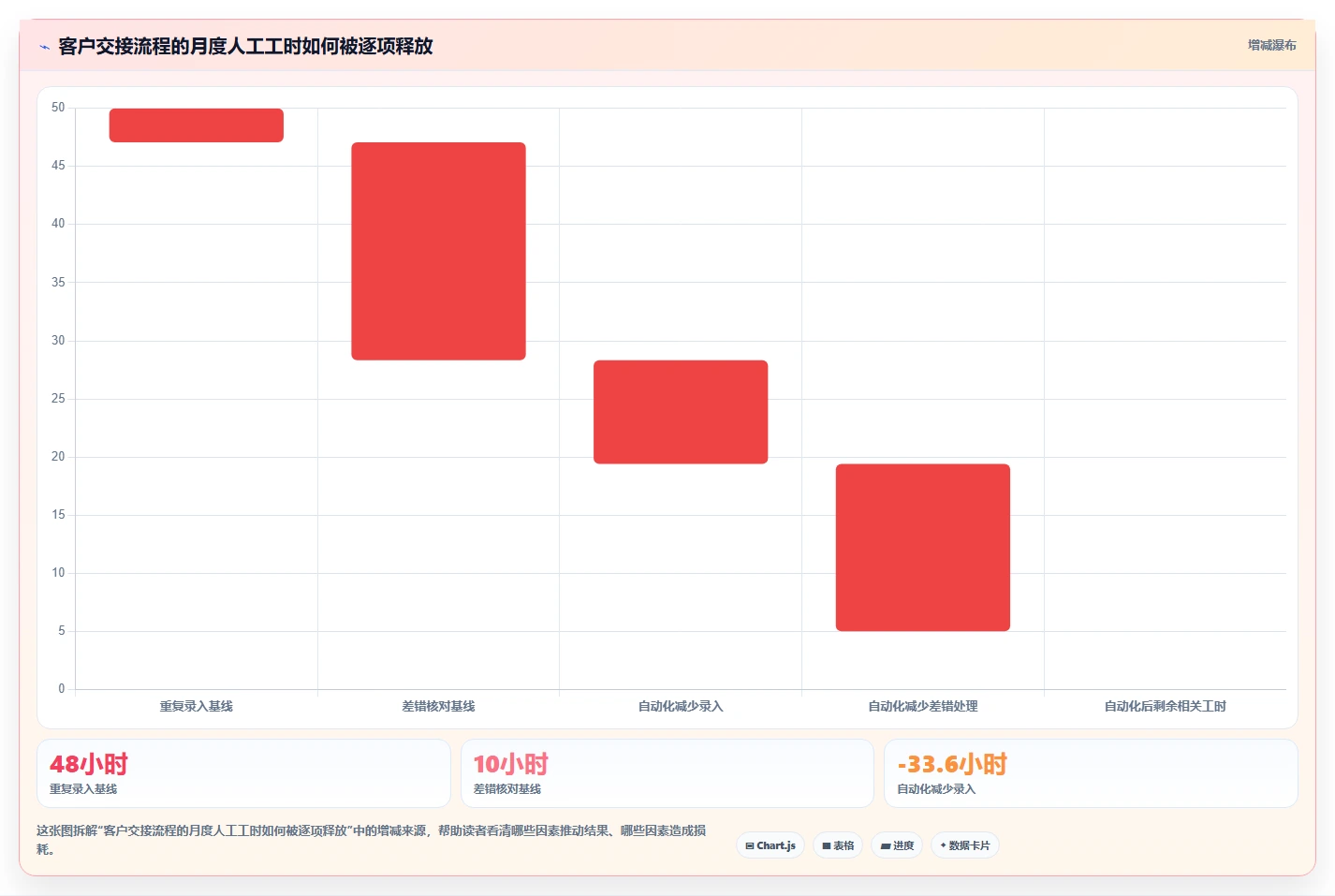
Task: Click the x-axis label 重复录入基线
Action: 197,706
